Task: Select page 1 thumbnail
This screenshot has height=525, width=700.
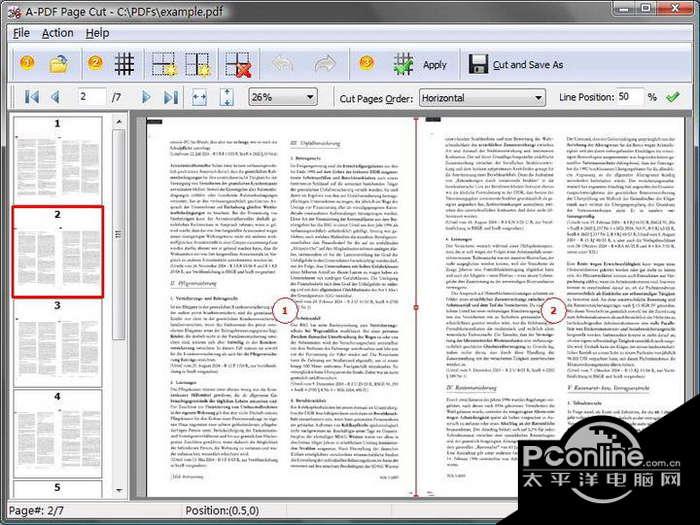Action: point(58,159)
